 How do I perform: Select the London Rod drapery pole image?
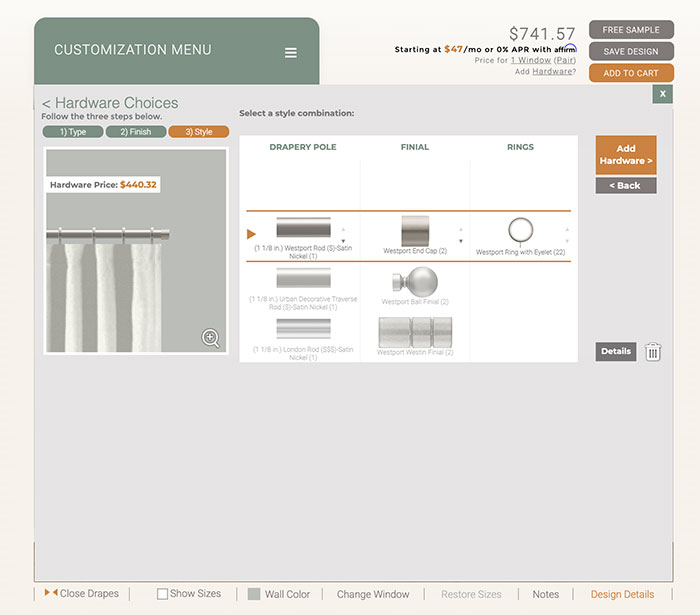click(303, 329)
